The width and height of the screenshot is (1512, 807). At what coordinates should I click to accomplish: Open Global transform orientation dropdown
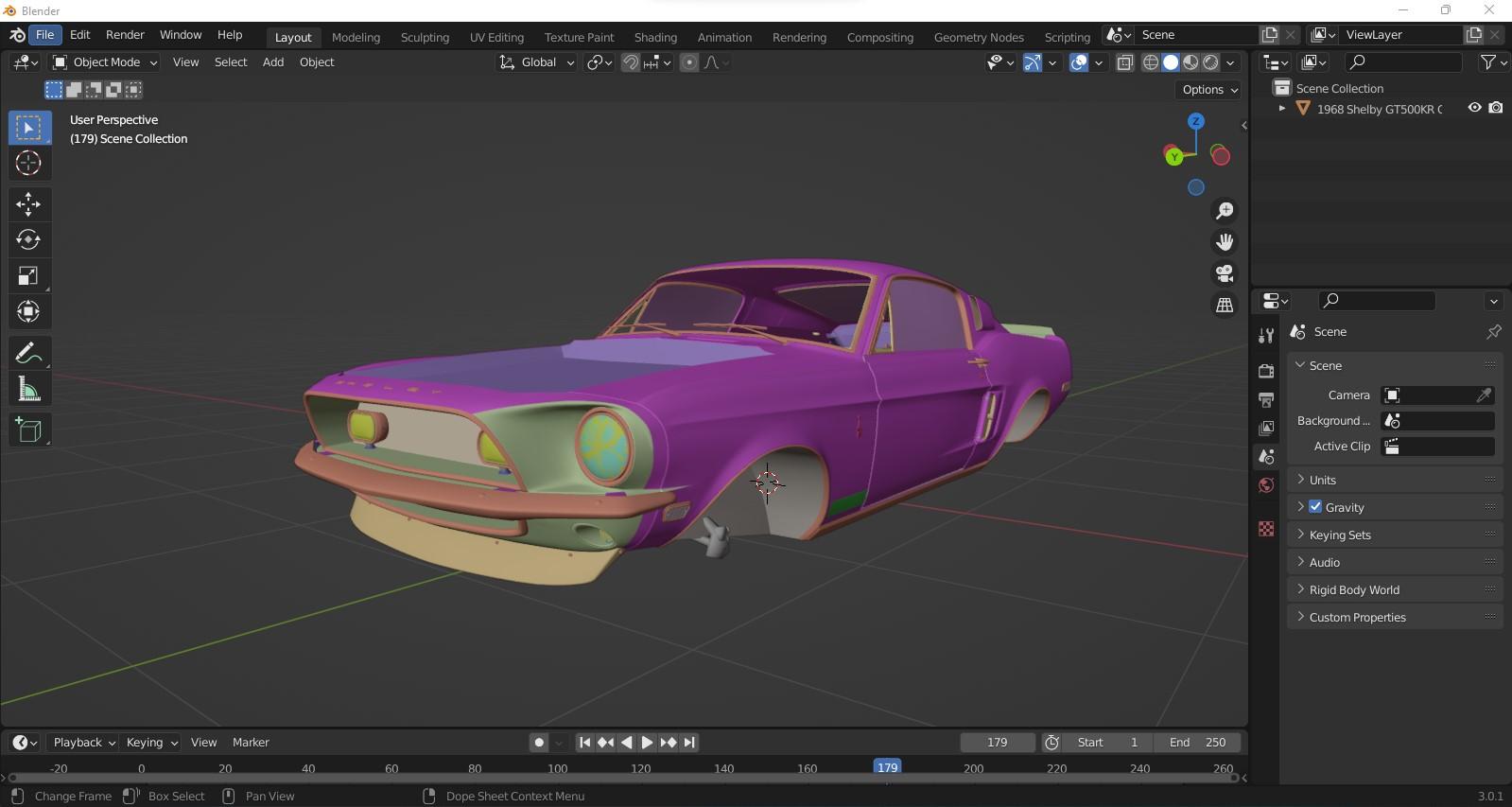536,62
